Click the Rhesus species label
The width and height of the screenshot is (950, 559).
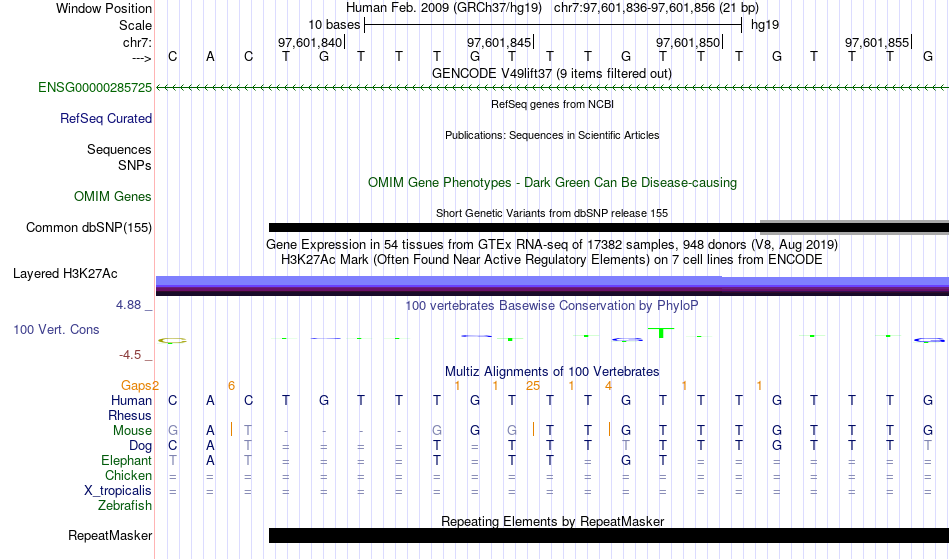(x=130, y=416)
